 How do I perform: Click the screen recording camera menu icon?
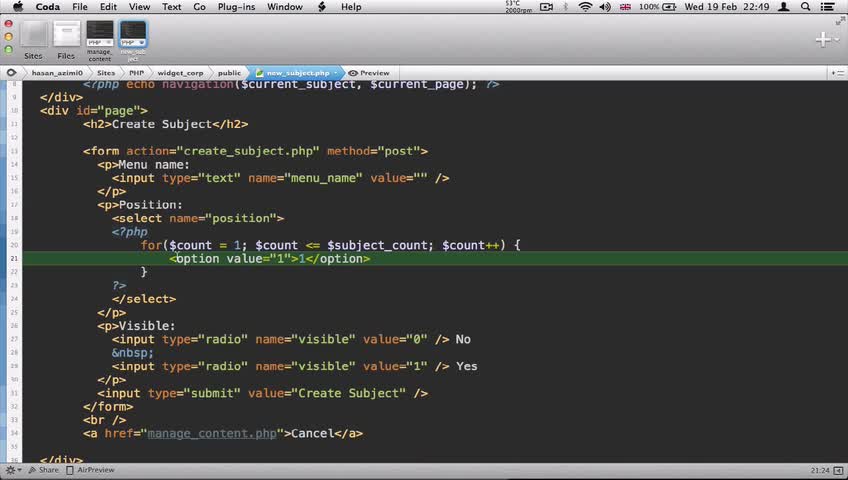coord(546,7)
